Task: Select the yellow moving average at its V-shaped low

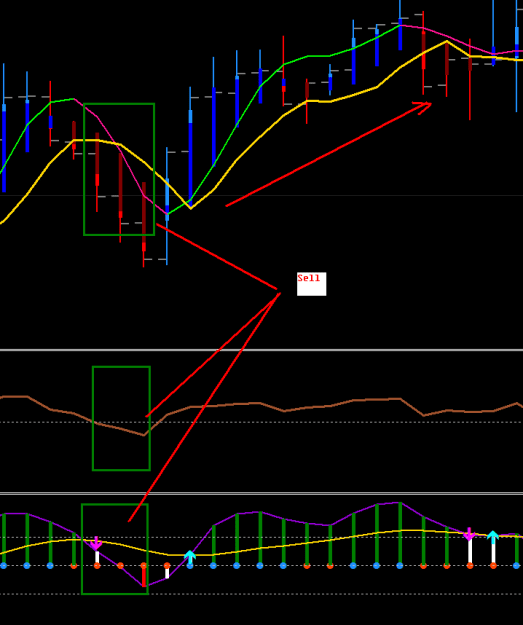Action: click(191, 208)
